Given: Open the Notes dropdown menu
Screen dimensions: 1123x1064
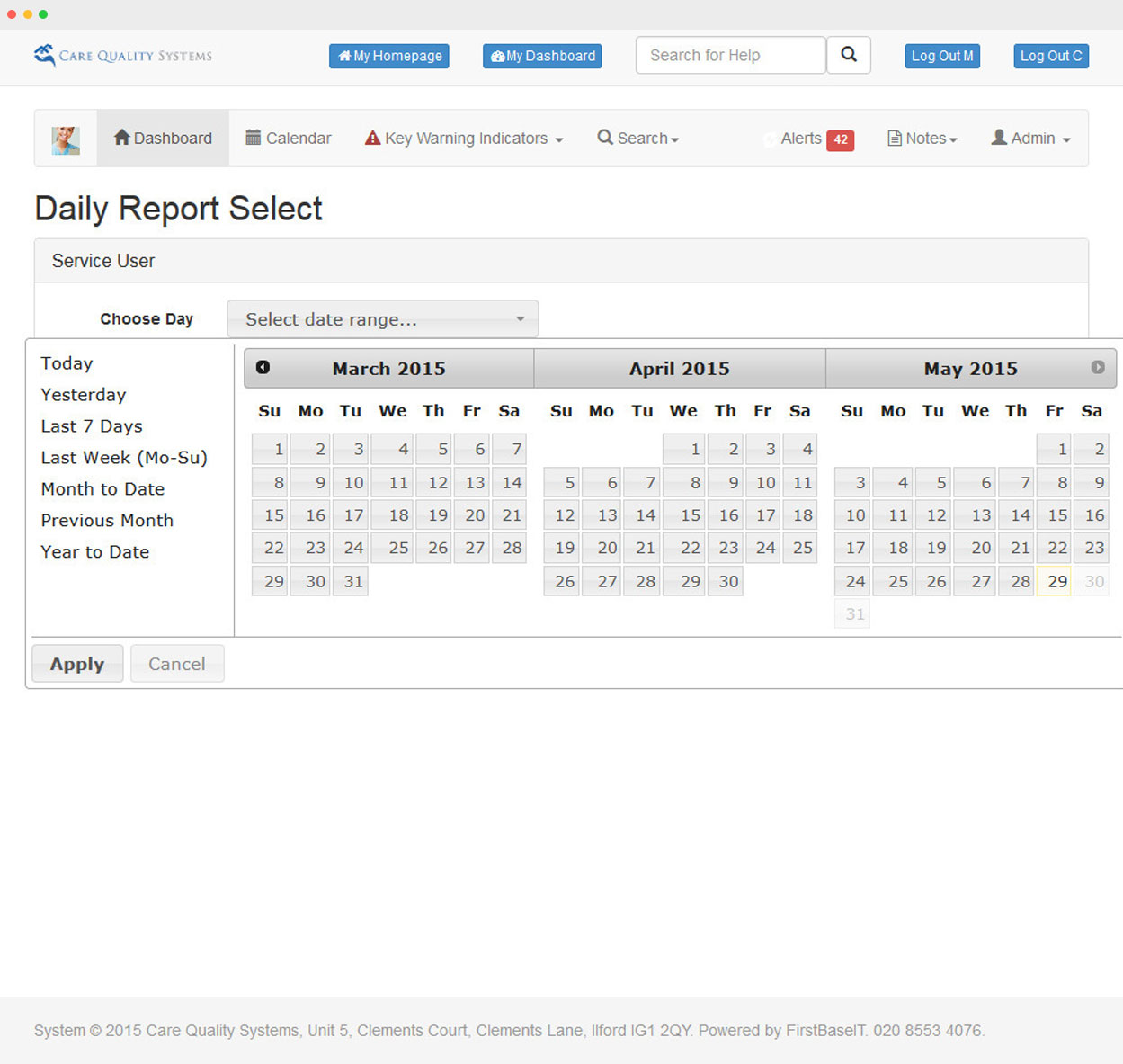Looking at the screenshot, I should (x=922, y=139).
